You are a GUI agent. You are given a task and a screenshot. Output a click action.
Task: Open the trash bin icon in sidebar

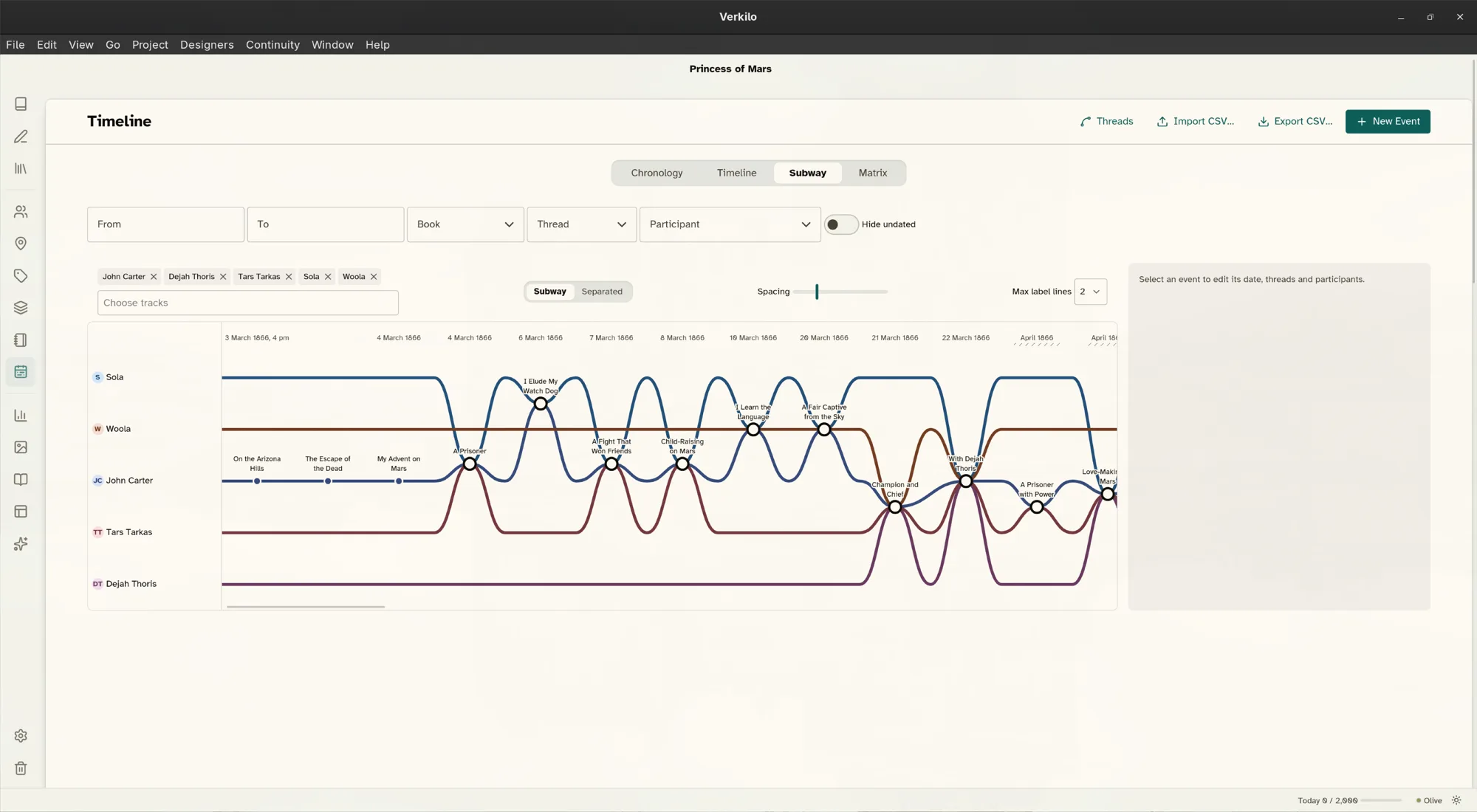click(x=21, y=768)
